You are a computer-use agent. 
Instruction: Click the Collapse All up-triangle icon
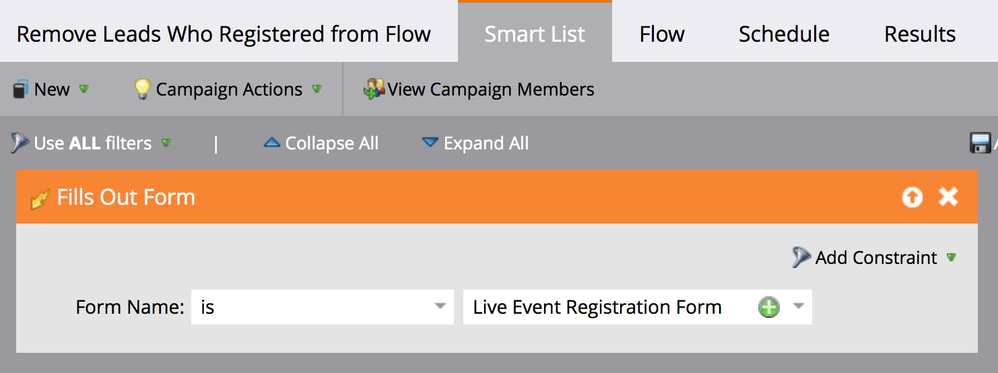(x=272, y=143)
